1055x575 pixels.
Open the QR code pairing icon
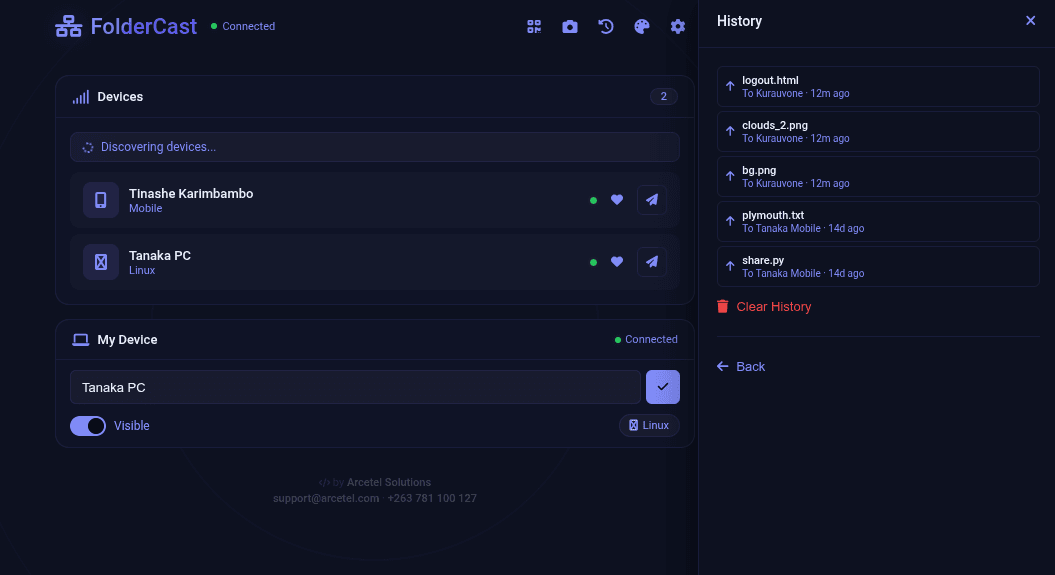pos(534,26)
